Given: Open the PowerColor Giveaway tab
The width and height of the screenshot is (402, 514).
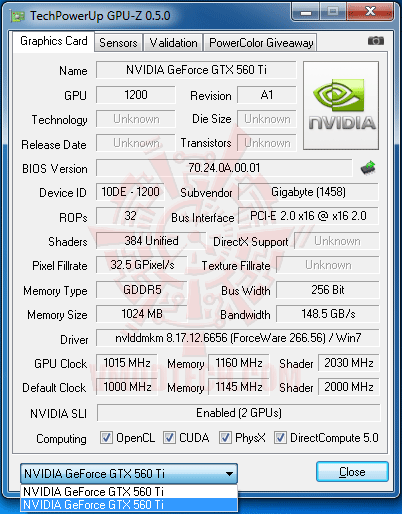Looking at the screenshot, I should click(x=261, y=43).
